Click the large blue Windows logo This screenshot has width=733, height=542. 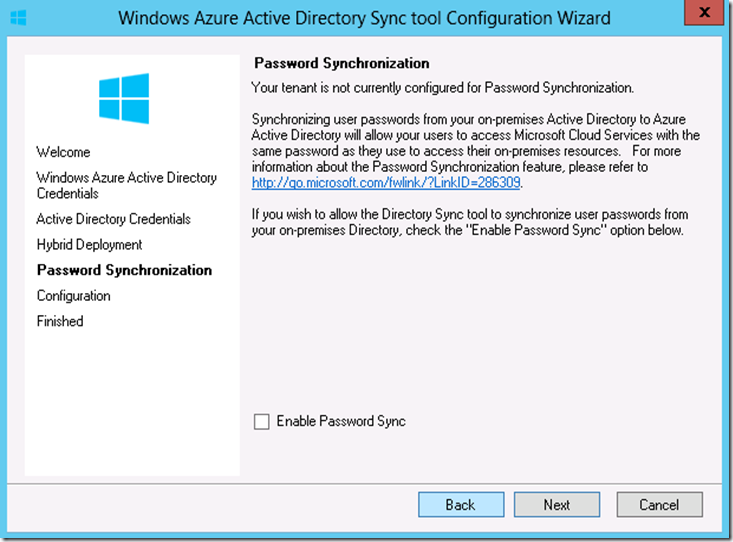124,98
